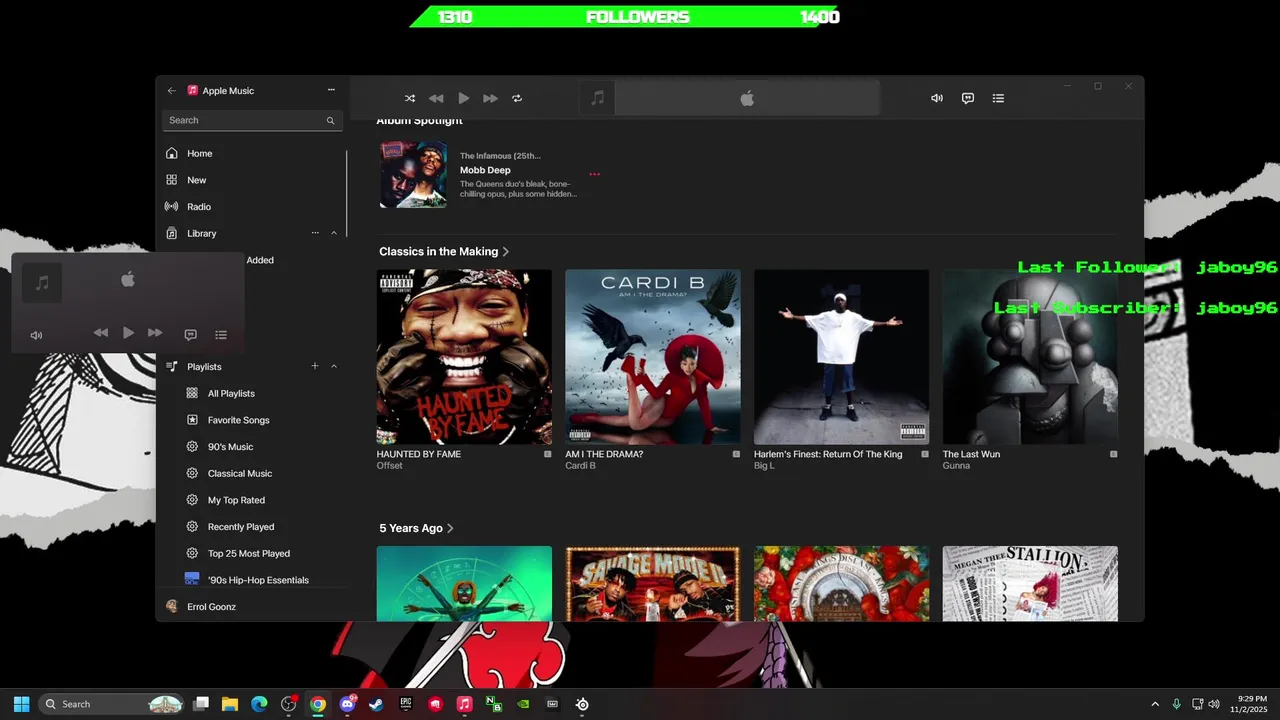Screen dimensions: 1280x720
Task: Click the taskbar Search box
Action: pyautogui.click(x=112, y=704)
